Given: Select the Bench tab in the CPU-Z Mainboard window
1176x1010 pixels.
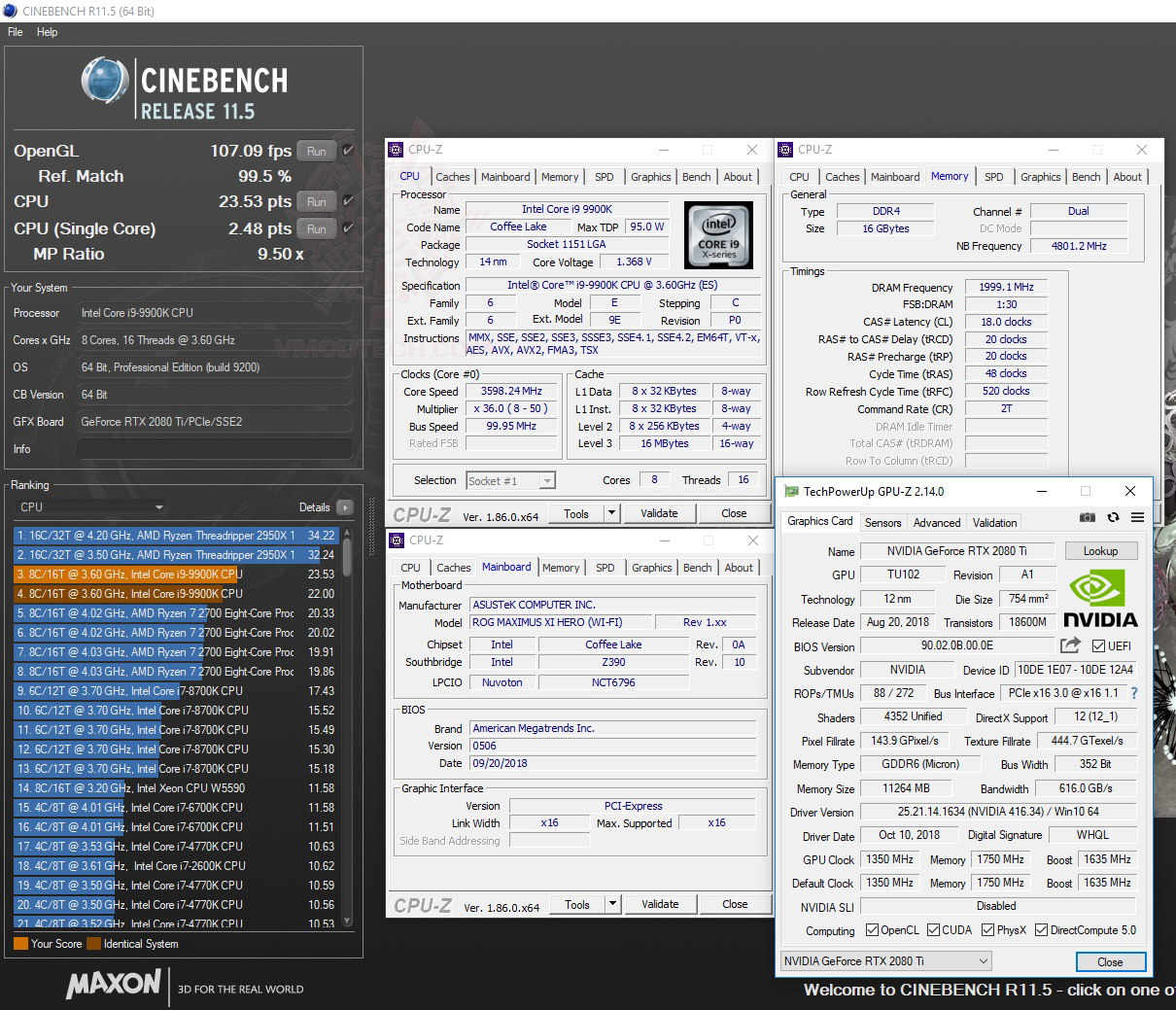Looking at the screenshot, I should 698,568.
